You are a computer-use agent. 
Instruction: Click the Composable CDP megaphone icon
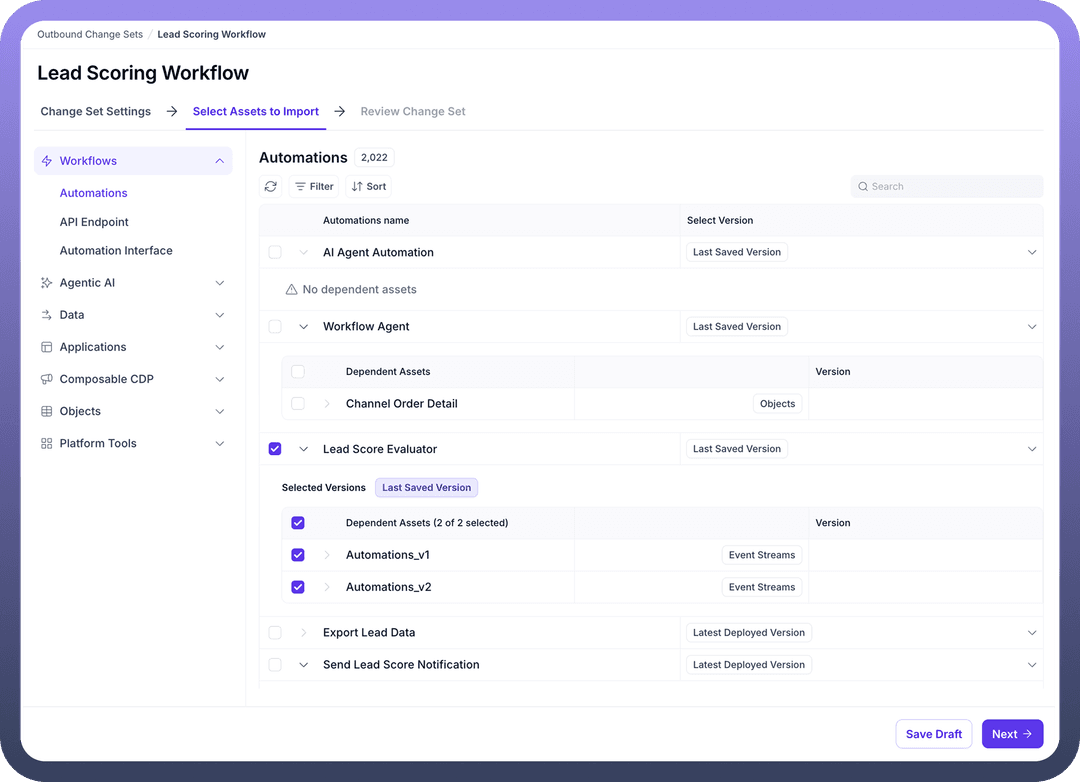pos(46,379)
